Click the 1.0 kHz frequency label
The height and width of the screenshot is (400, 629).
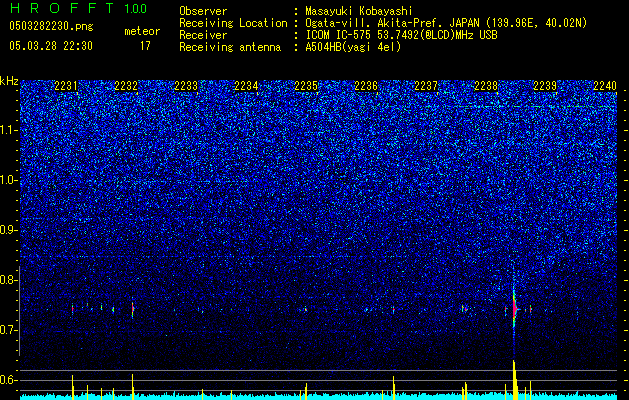8,180
